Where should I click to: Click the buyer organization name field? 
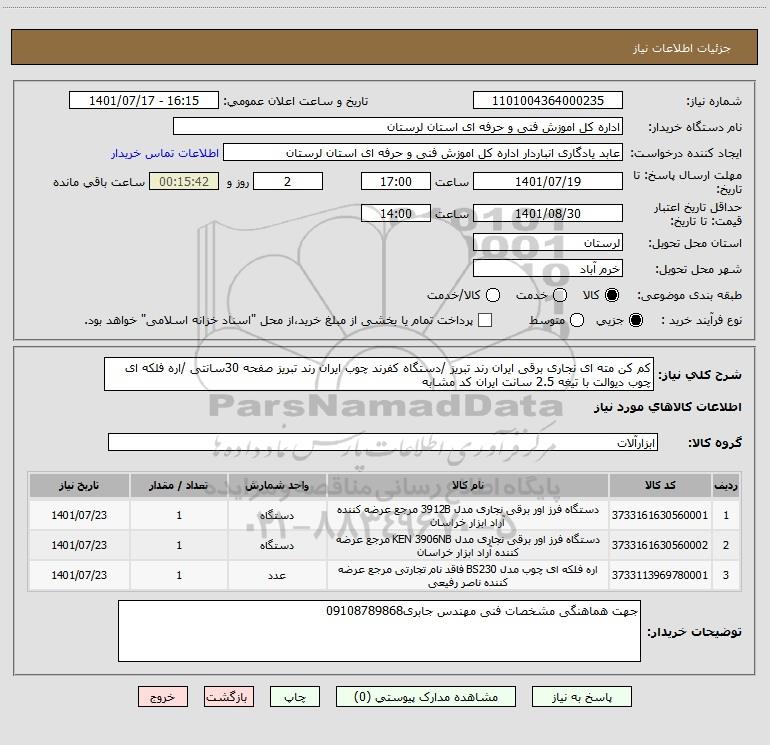pyautogui.click(x=398, y=127)
